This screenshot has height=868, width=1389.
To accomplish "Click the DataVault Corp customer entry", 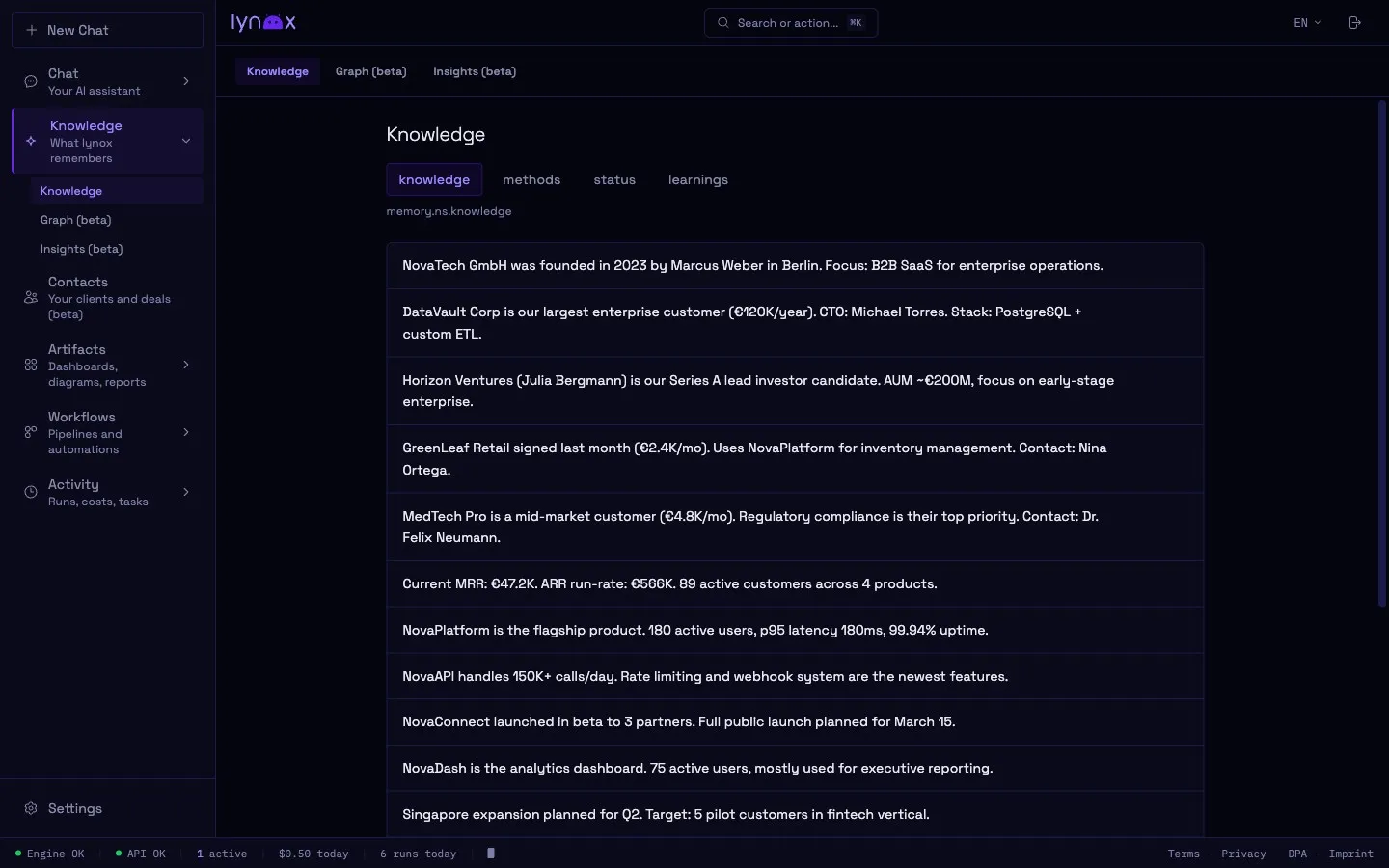I will coord(795,323).
